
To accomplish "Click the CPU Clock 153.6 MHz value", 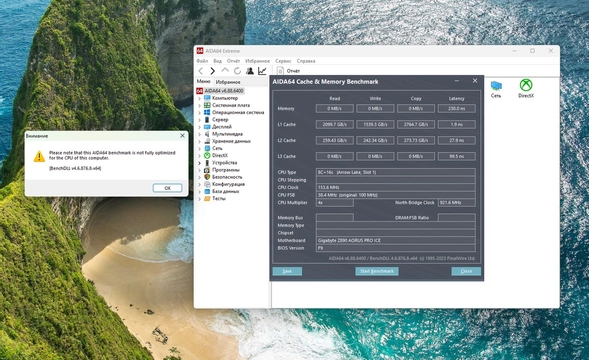I will click(396, 187).
